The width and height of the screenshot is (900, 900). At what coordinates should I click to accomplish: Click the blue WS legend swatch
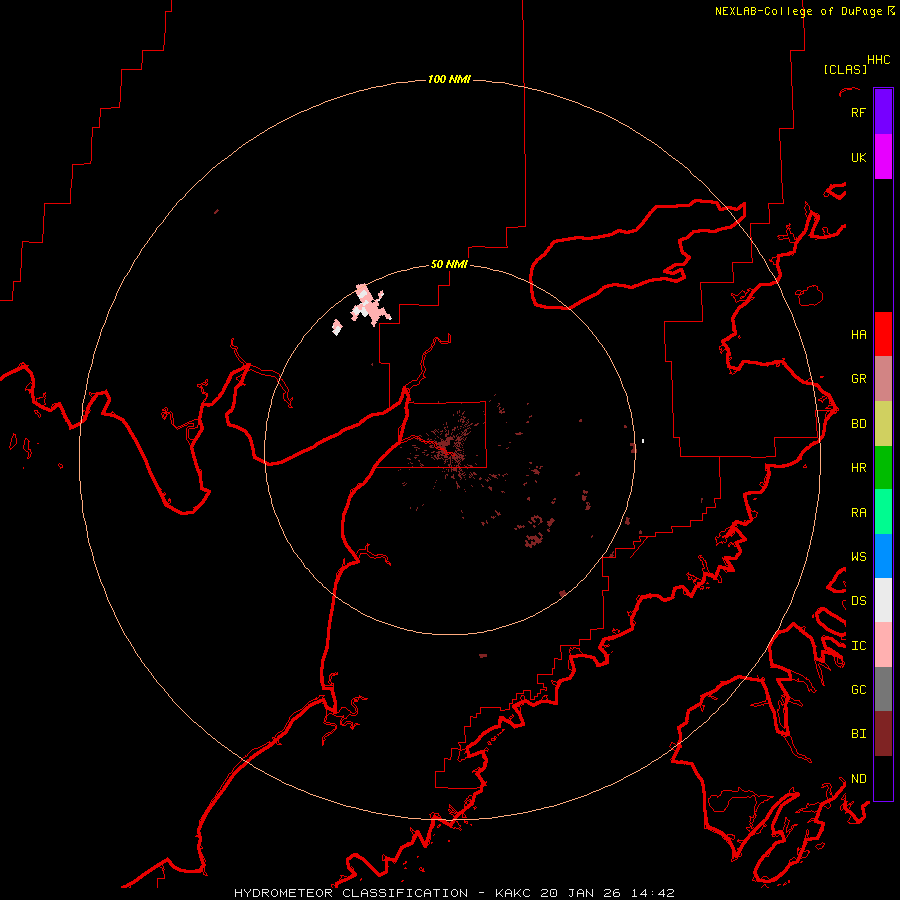coord(883,556)
